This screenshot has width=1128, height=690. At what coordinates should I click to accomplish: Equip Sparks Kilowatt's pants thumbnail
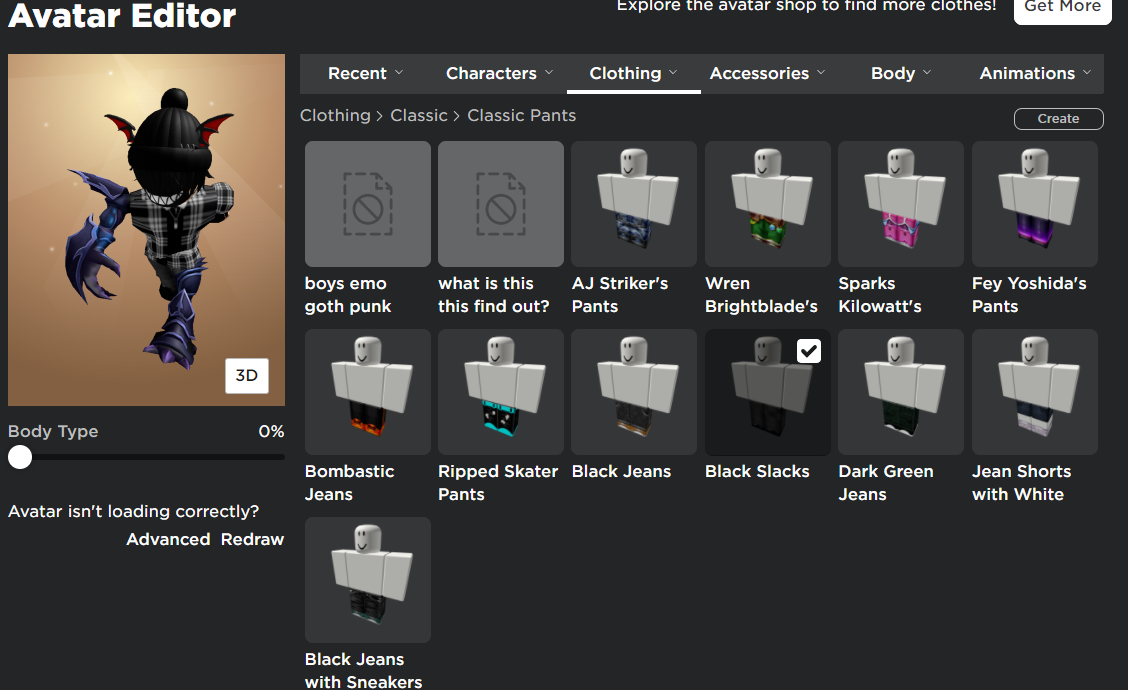point(901,204)
